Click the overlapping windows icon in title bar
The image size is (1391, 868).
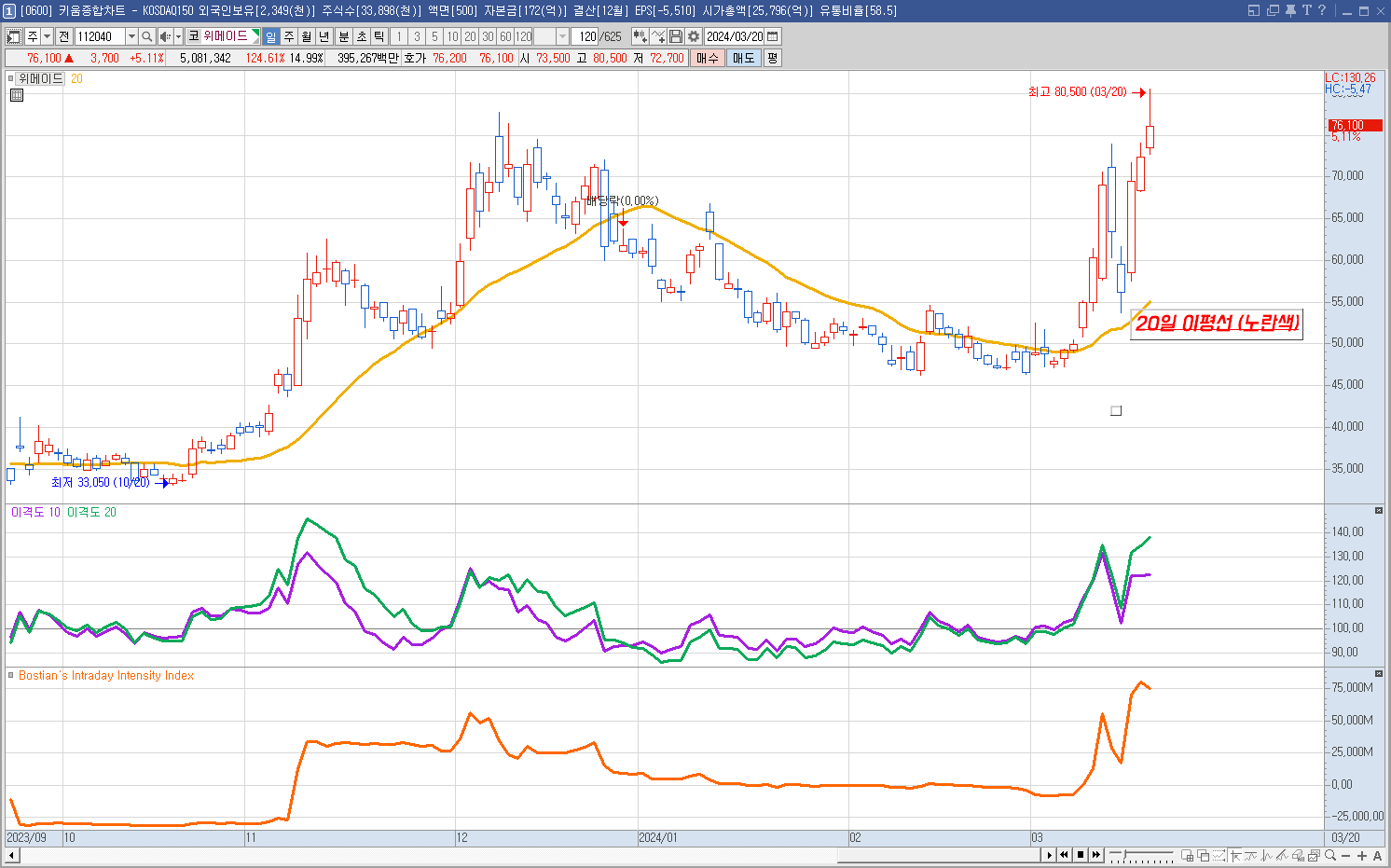click(x=1273, y=10)
